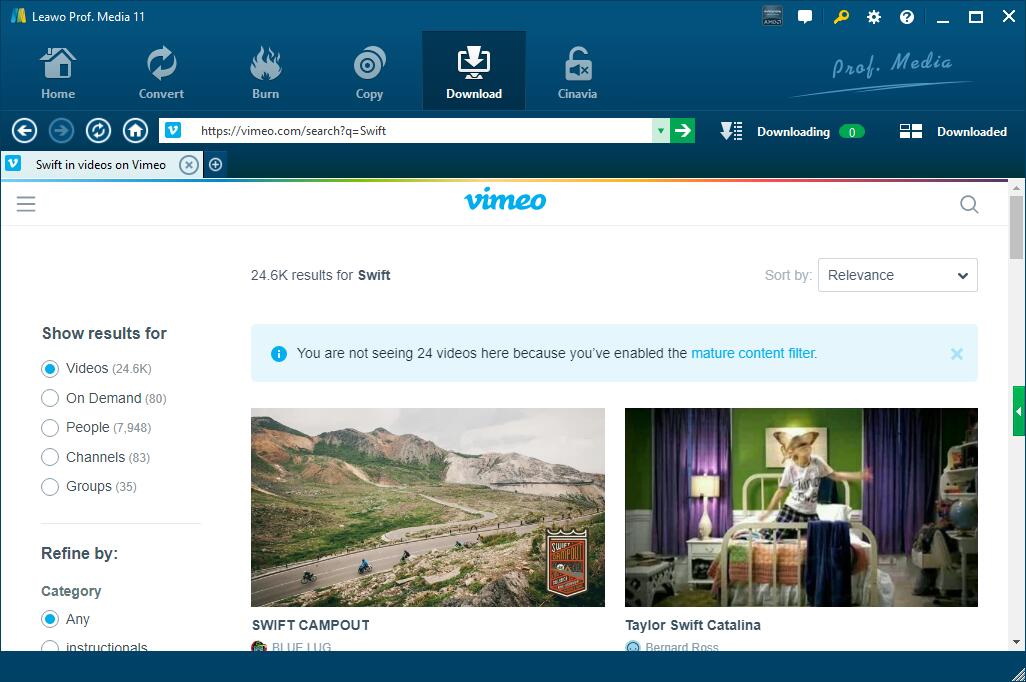Image resolution: width=1026 pixels, height=682 pixels.
Task: Open the SWIFT CAMPOUT video thumbnail
Action: tap(427, 506)
